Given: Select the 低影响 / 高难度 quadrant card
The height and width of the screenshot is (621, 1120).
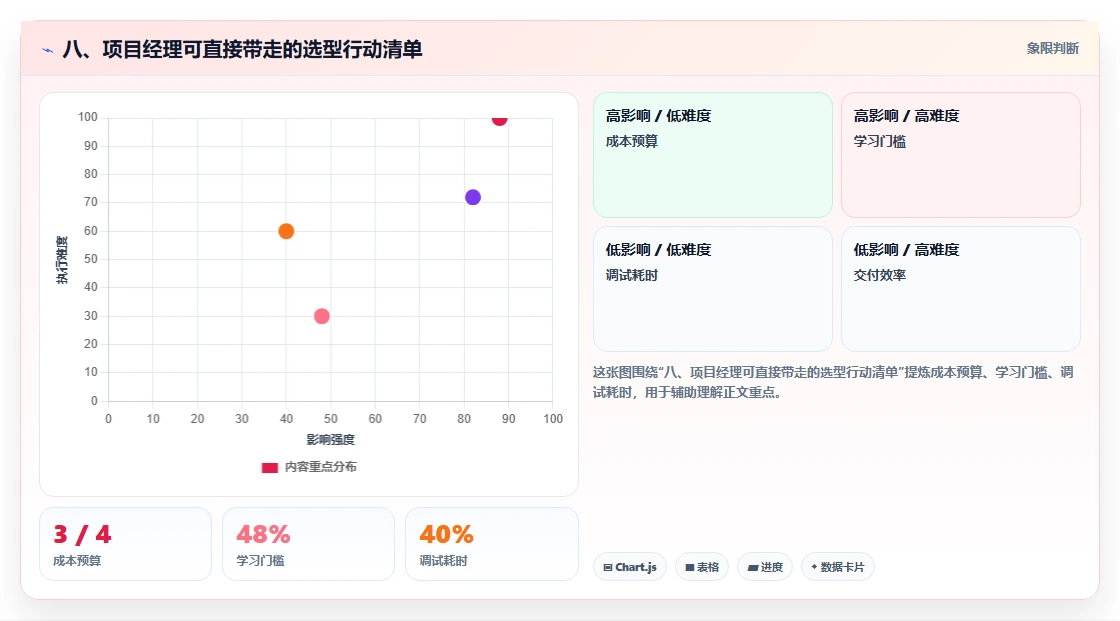Looking at the screenshot, I should (961, 289).
